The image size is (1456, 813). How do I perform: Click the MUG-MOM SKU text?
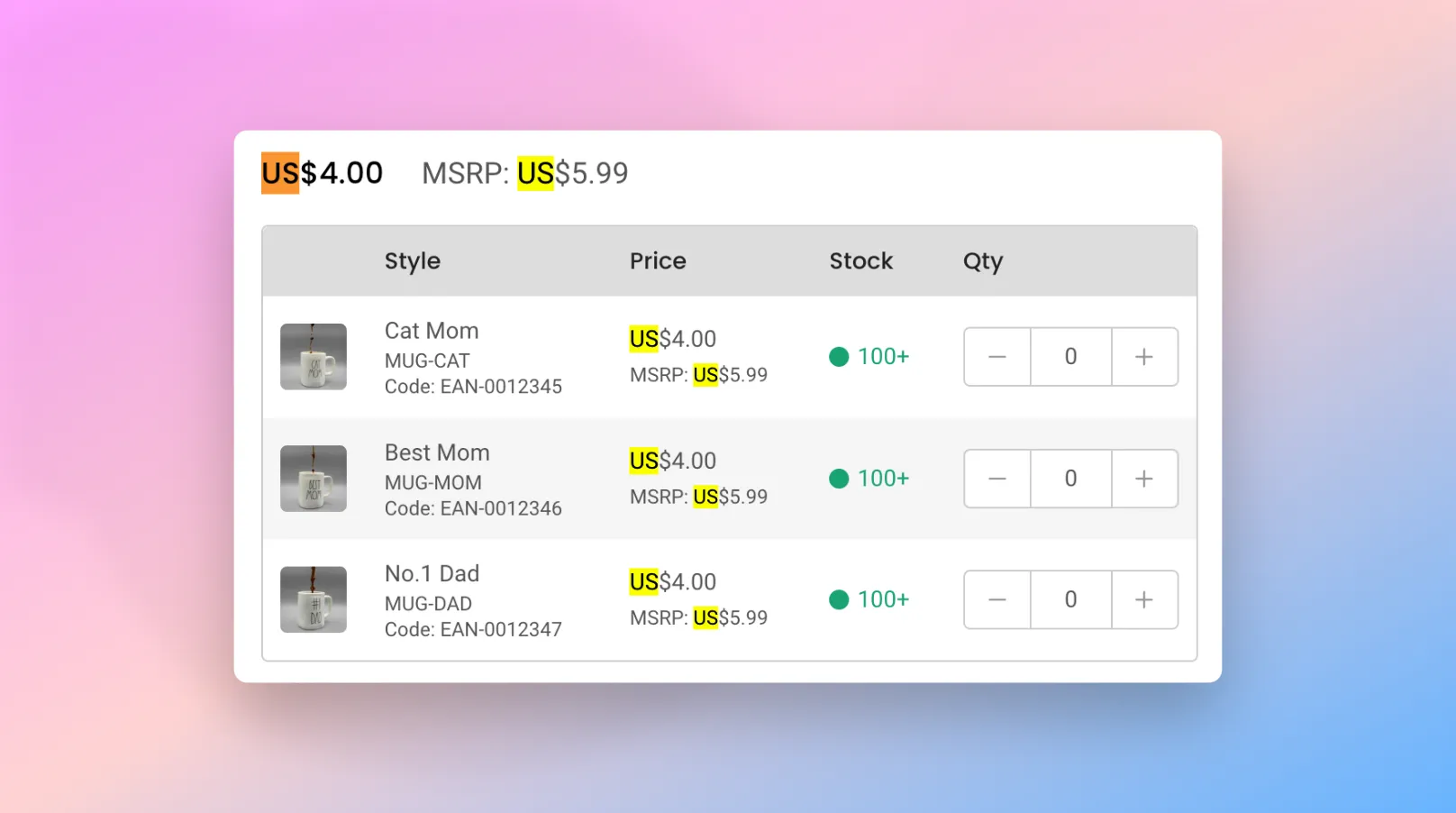pyautogui.click(x=433, y=482)
